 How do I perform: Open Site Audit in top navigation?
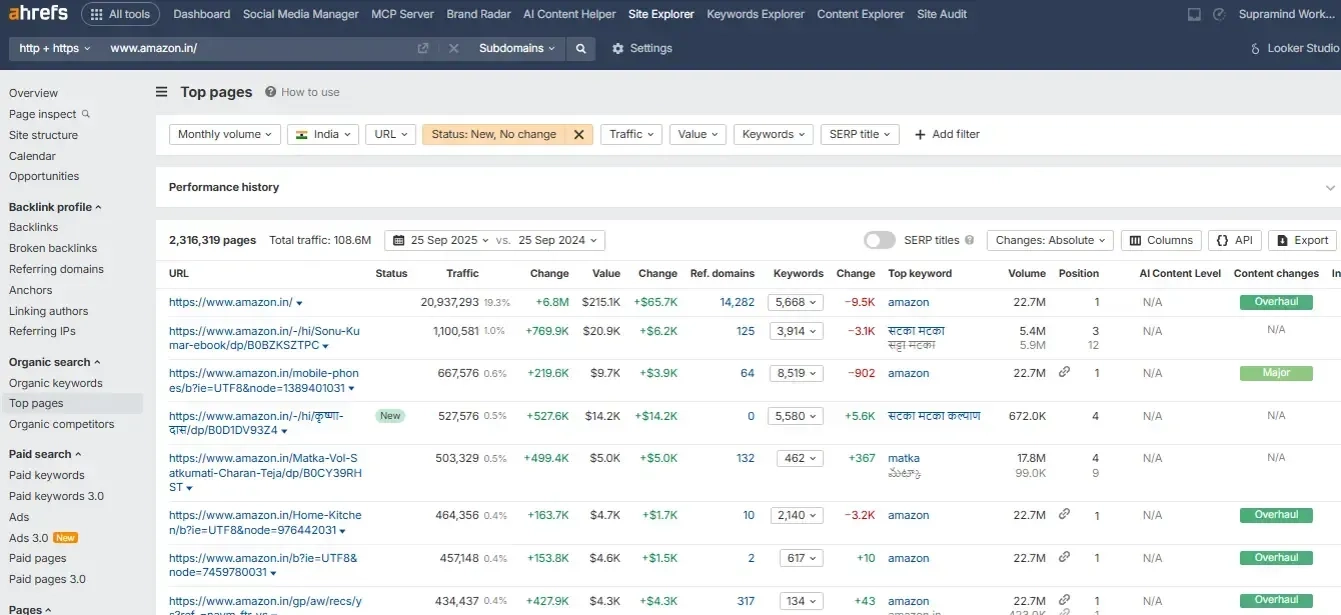tap(942, 14)
